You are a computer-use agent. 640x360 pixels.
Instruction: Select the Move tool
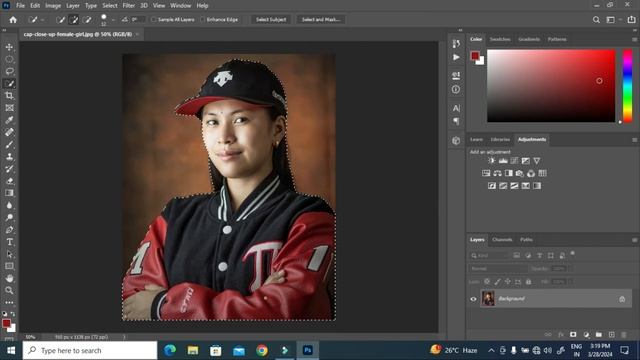9,47
